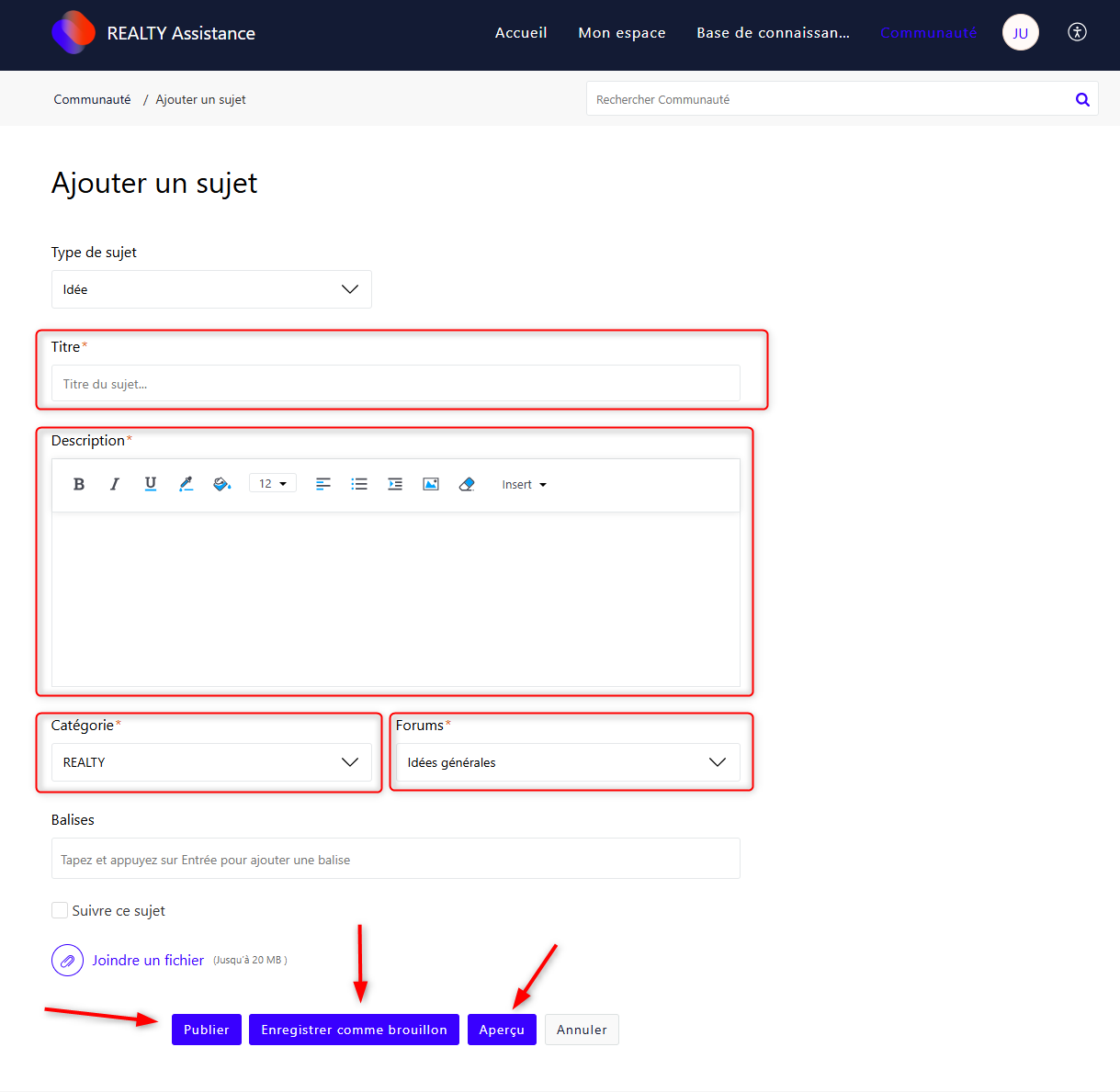Open the text alignment options

point(323,484)
